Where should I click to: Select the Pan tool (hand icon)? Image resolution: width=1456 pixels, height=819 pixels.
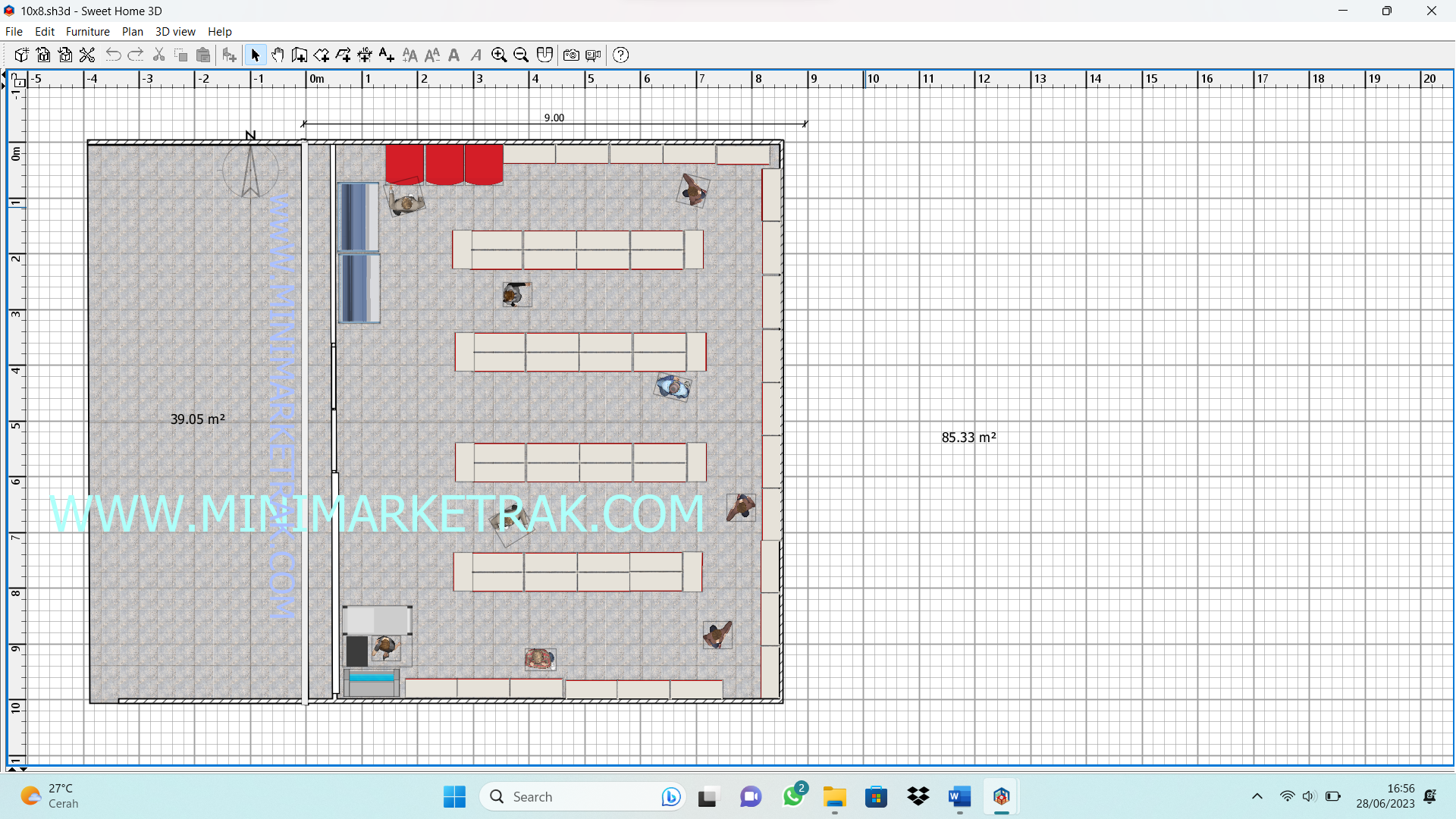(x=278, y=55)
